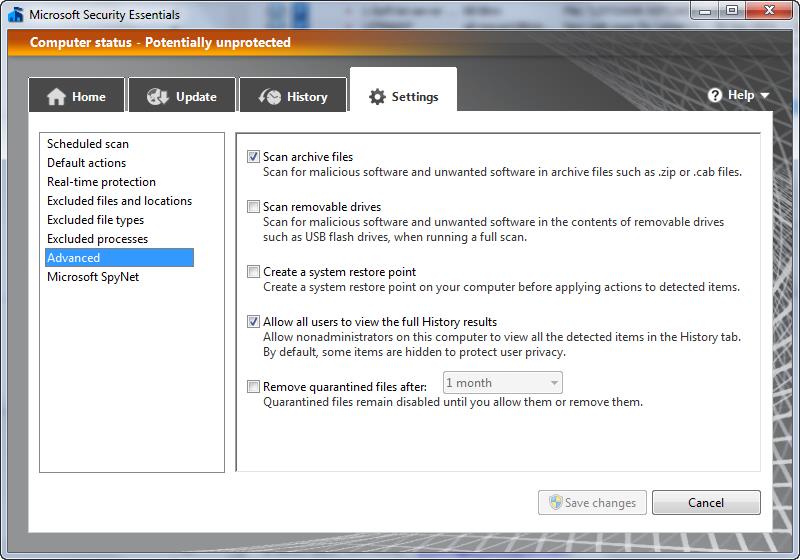
Task: Click the Save changes button
Action: [x=592, y=502]
